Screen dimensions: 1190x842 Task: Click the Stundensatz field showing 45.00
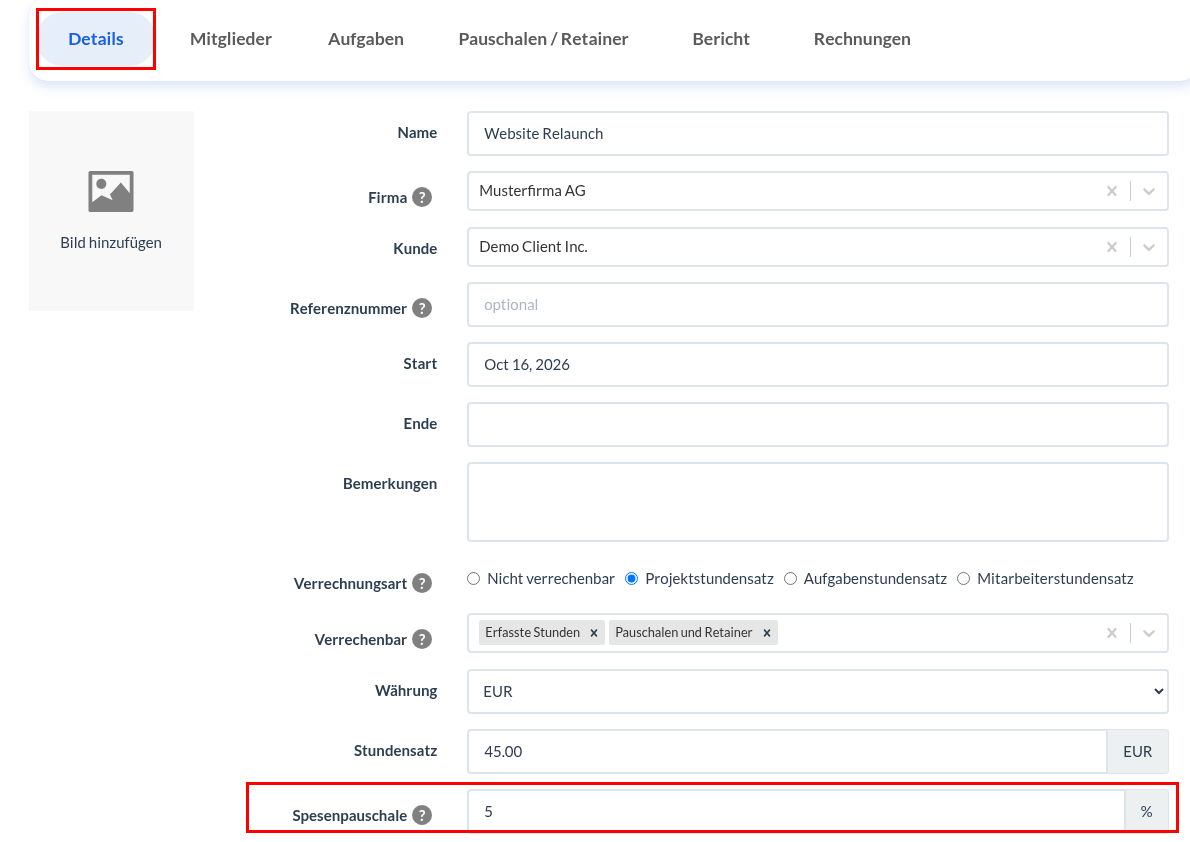[x=787, y=752]
